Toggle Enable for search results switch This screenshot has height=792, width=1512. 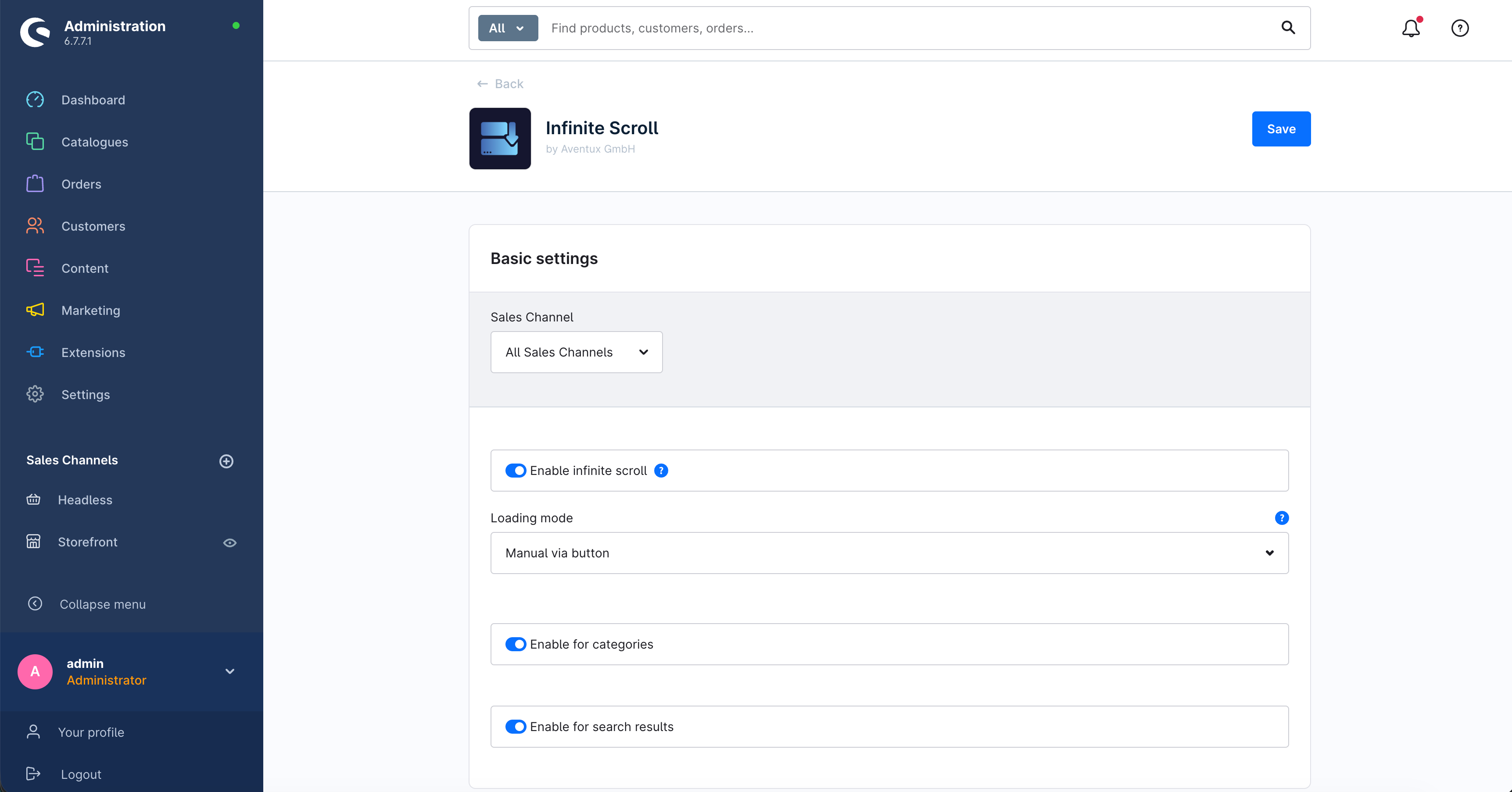pos(516,727)
